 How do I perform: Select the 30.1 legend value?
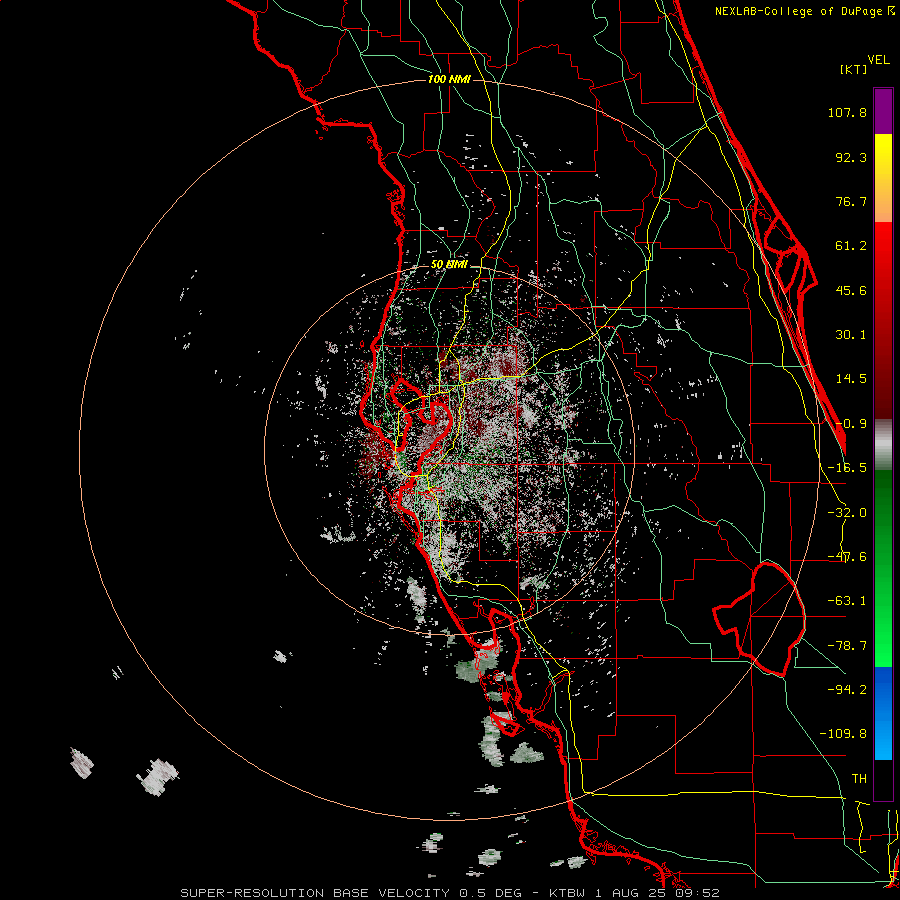coord(851,335)
